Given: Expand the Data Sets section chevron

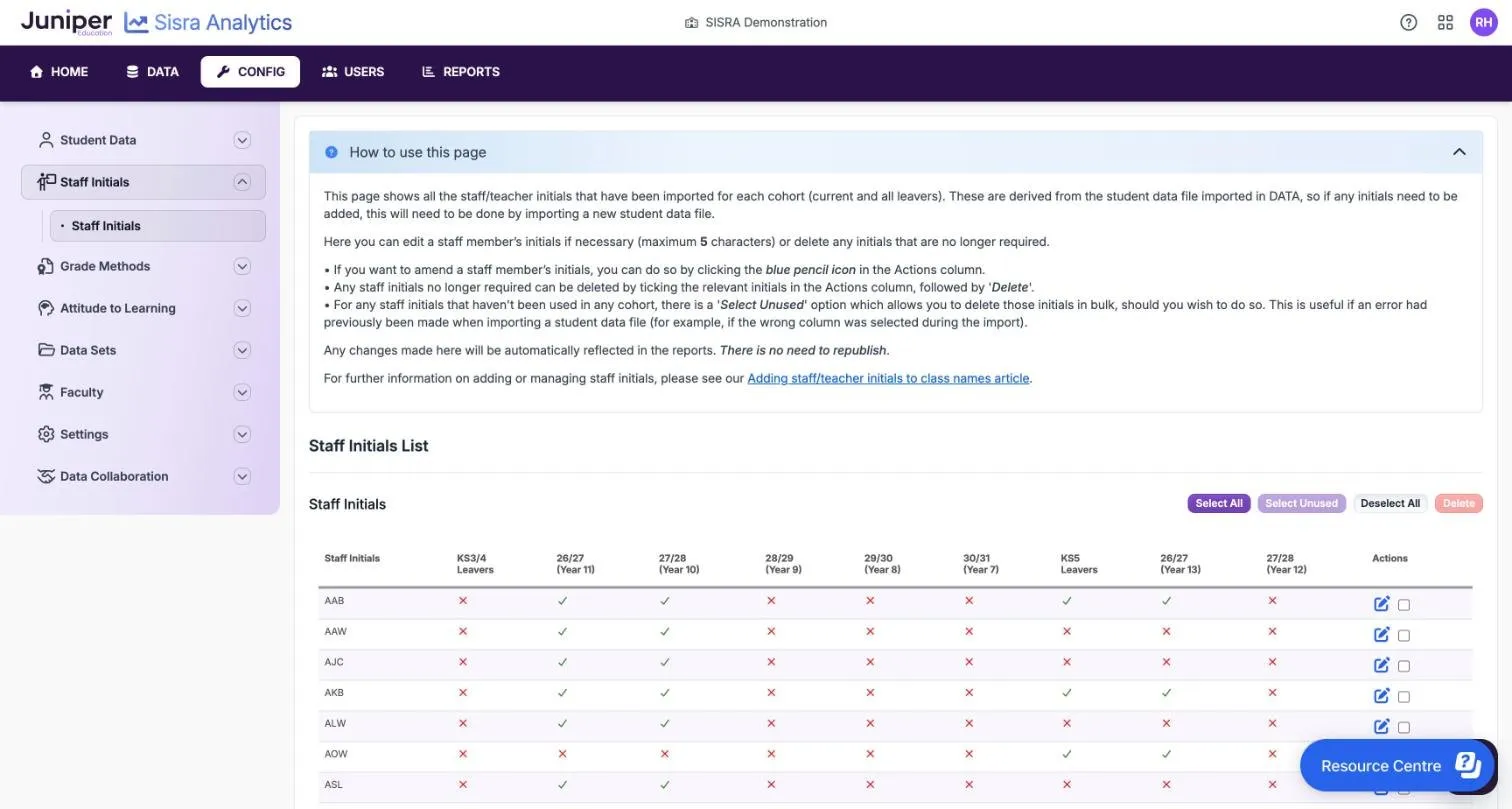Looking at the screenshot, I should pos(242,350).
